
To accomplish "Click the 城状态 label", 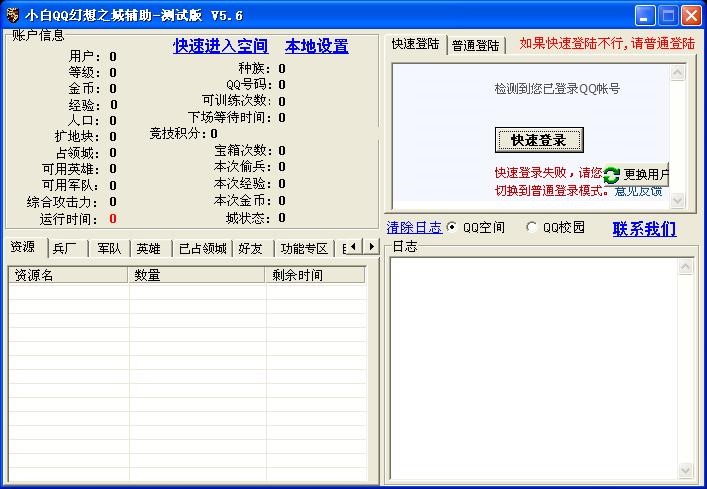I will tap(249, 218).
